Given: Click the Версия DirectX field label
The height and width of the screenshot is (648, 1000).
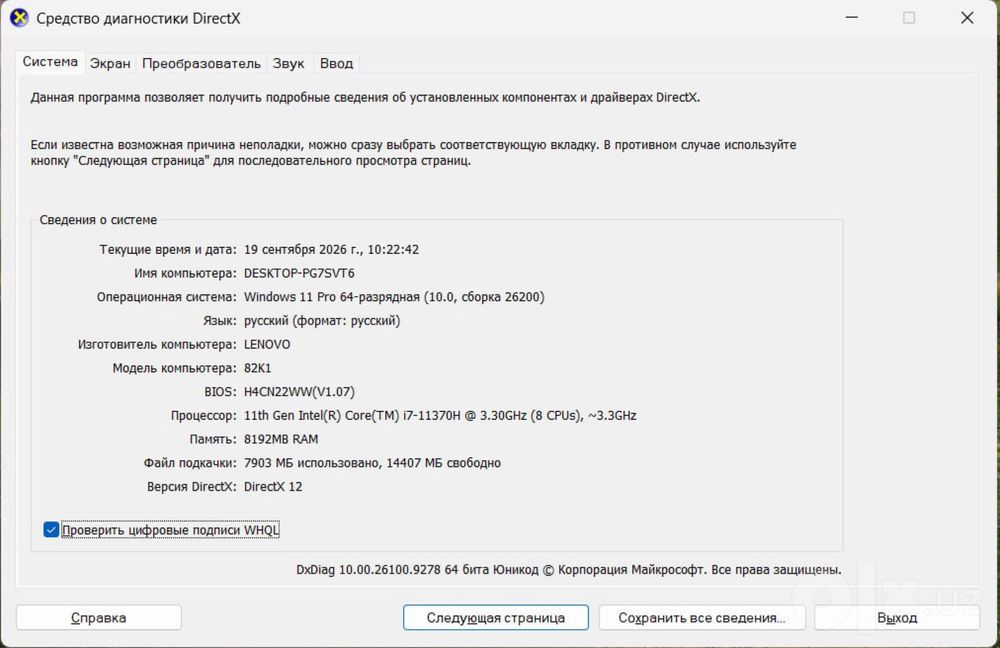Looking at the screenshot, I should tap(191, 486).
